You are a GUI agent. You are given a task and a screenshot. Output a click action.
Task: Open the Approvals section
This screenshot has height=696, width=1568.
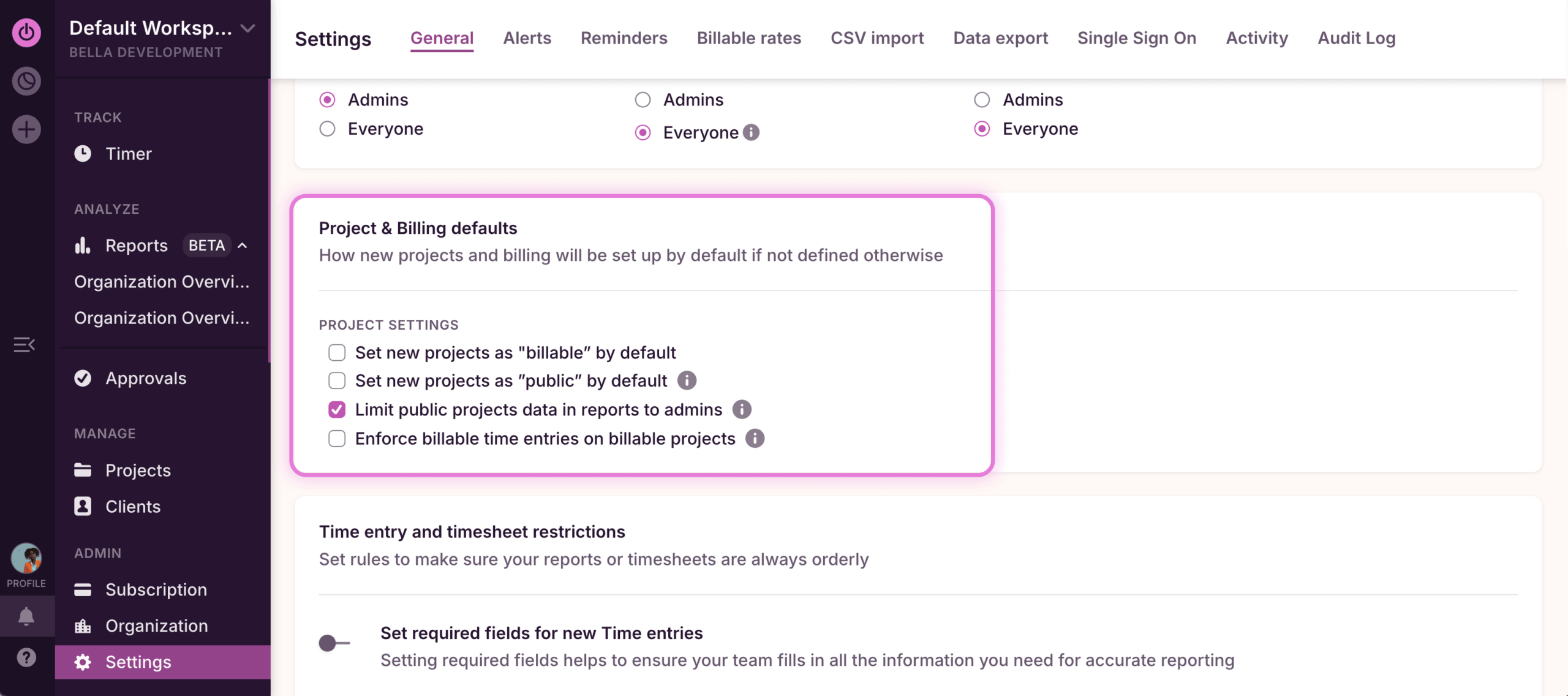pyautogui.click(x=146, y=378)
